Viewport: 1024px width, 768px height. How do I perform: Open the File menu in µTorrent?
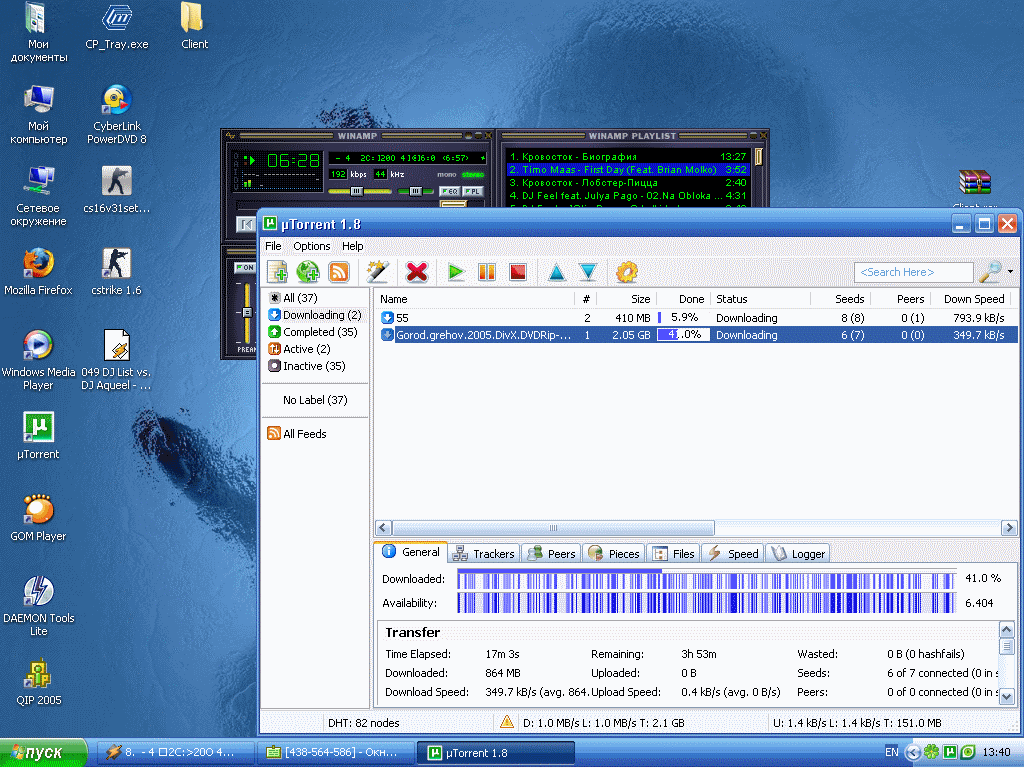click(x=273, y=246)
